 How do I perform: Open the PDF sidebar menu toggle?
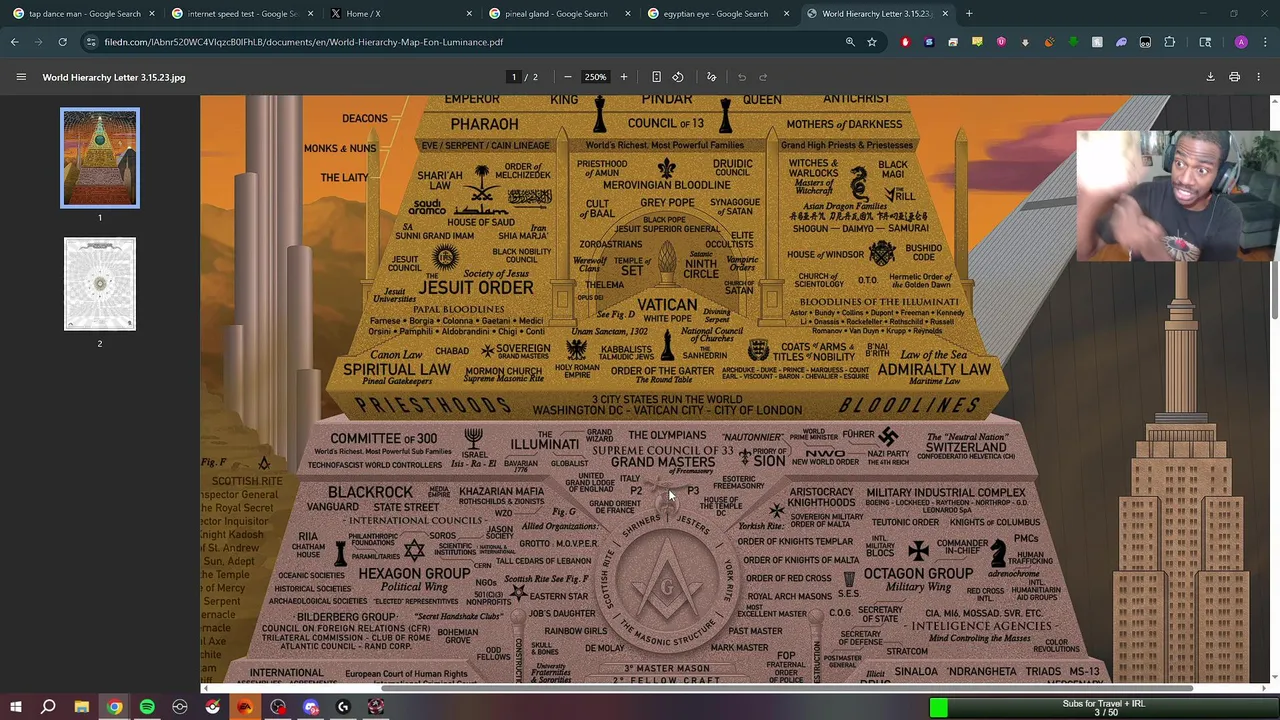21,77
